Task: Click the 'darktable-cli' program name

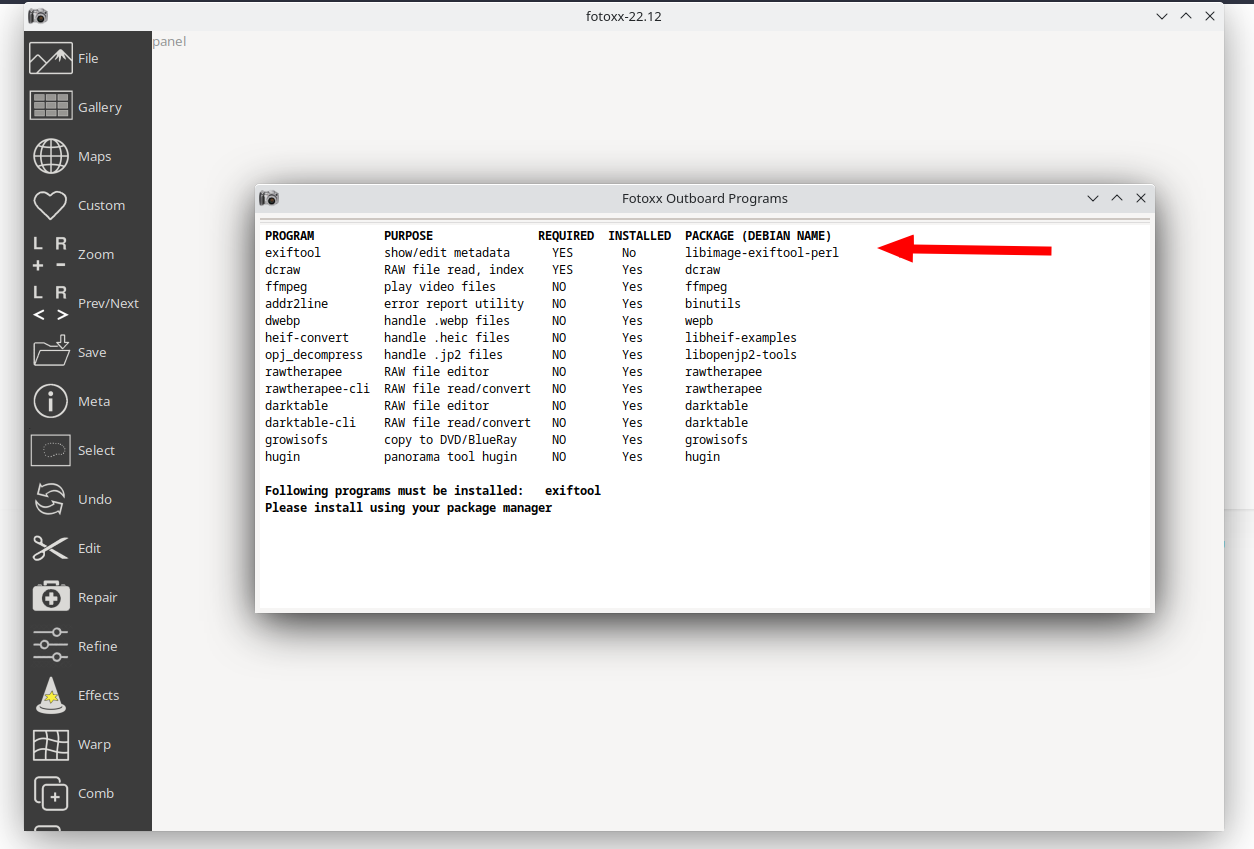Action: (311, 423)
